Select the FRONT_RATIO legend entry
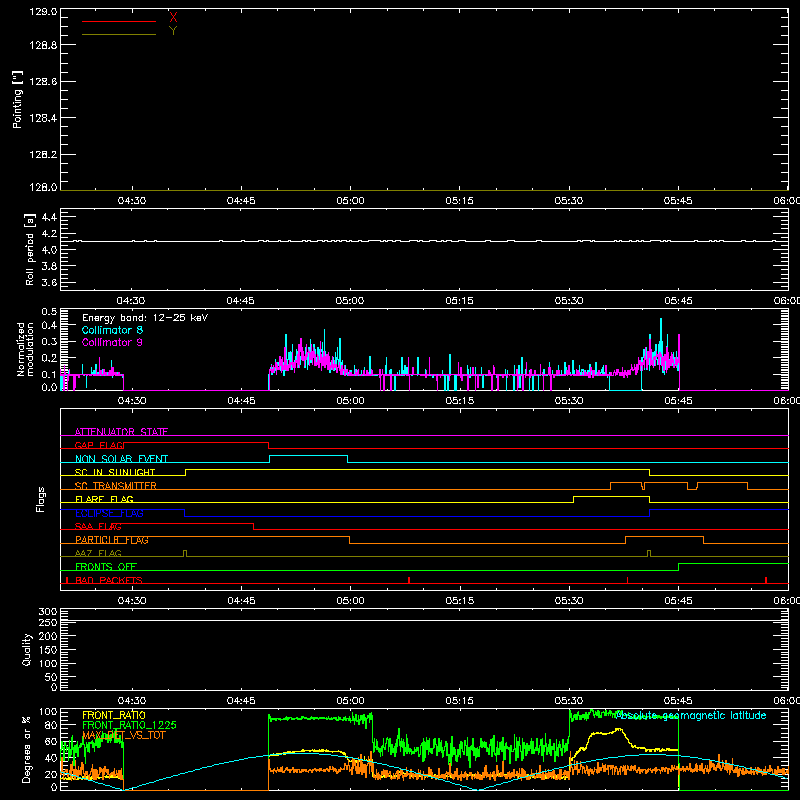The image size is (800, 800). click(x=114, y=715)
